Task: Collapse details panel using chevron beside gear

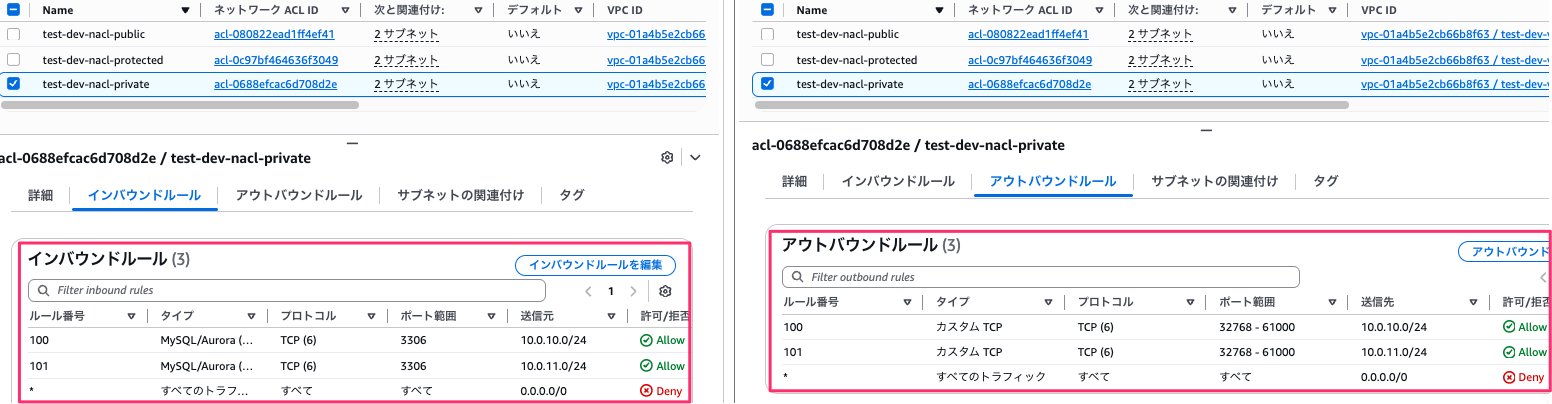Action: 696,158
